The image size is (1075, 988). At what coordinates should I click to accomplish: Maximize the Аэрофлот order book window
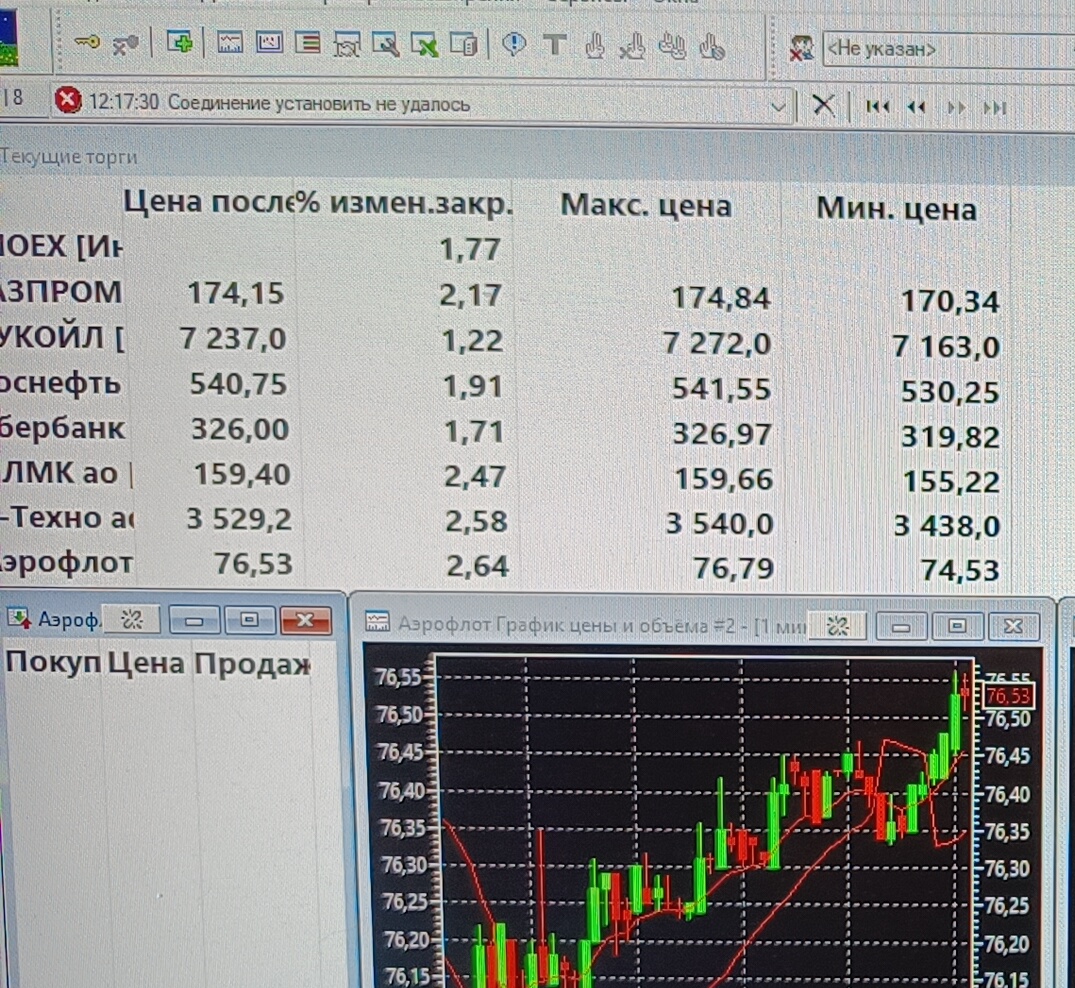(x=249, y=620)
